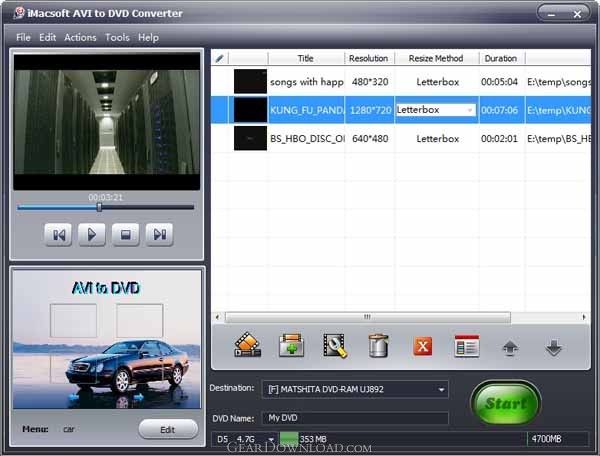Click the 640*480 resolution cell
Viewport: 600px width, 456px height.
coord(370,138)
